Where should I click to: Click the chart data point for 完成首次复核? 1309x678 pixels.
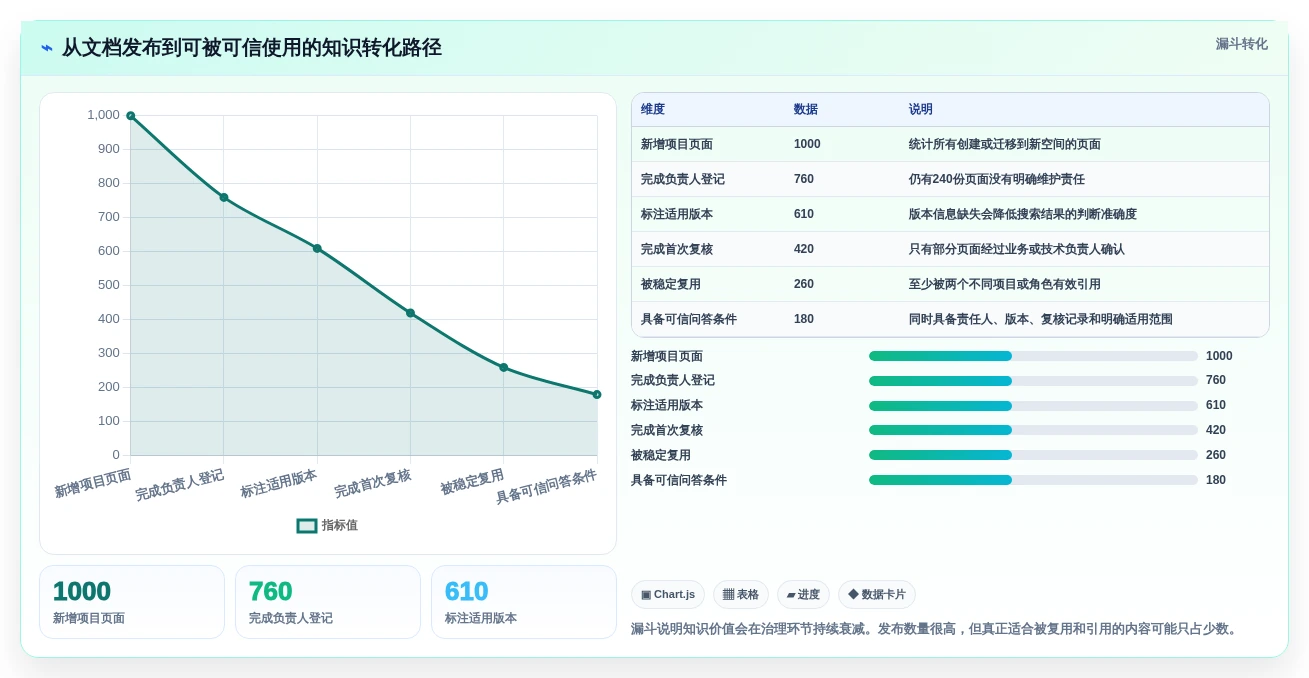tap(410, 313)
